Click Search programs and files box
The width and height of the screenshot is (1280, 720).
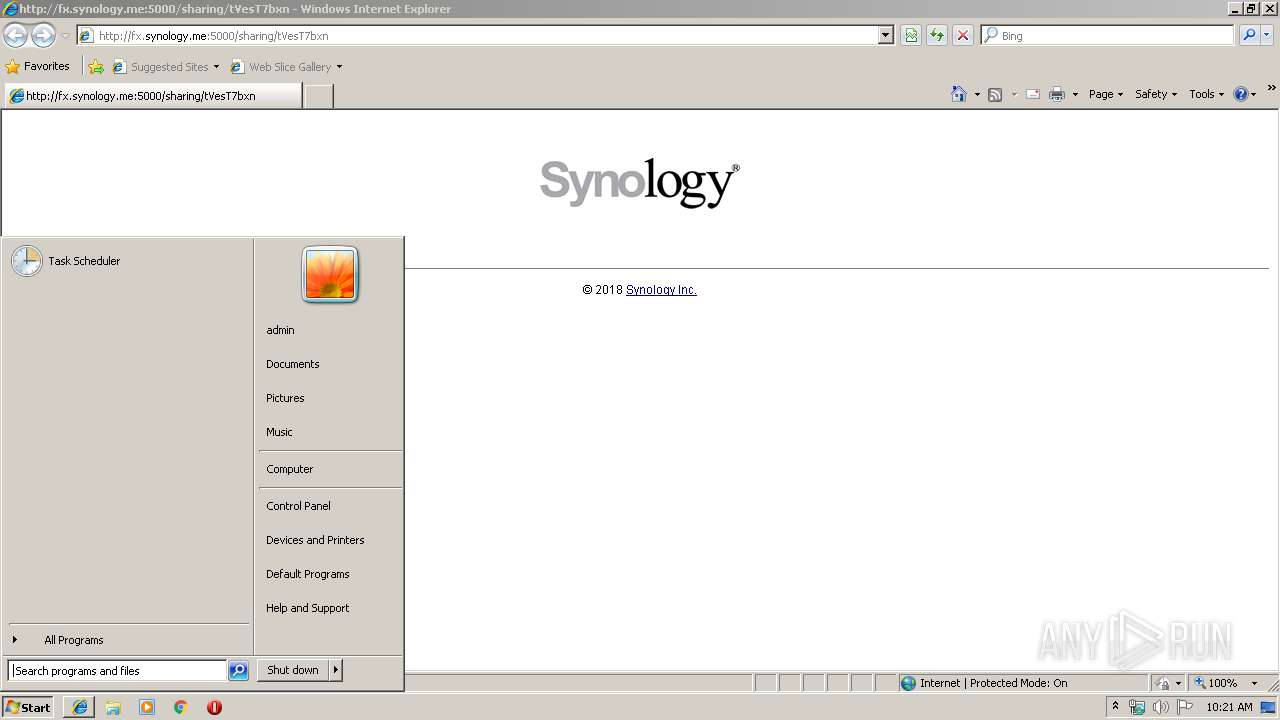tap(118, 671)
